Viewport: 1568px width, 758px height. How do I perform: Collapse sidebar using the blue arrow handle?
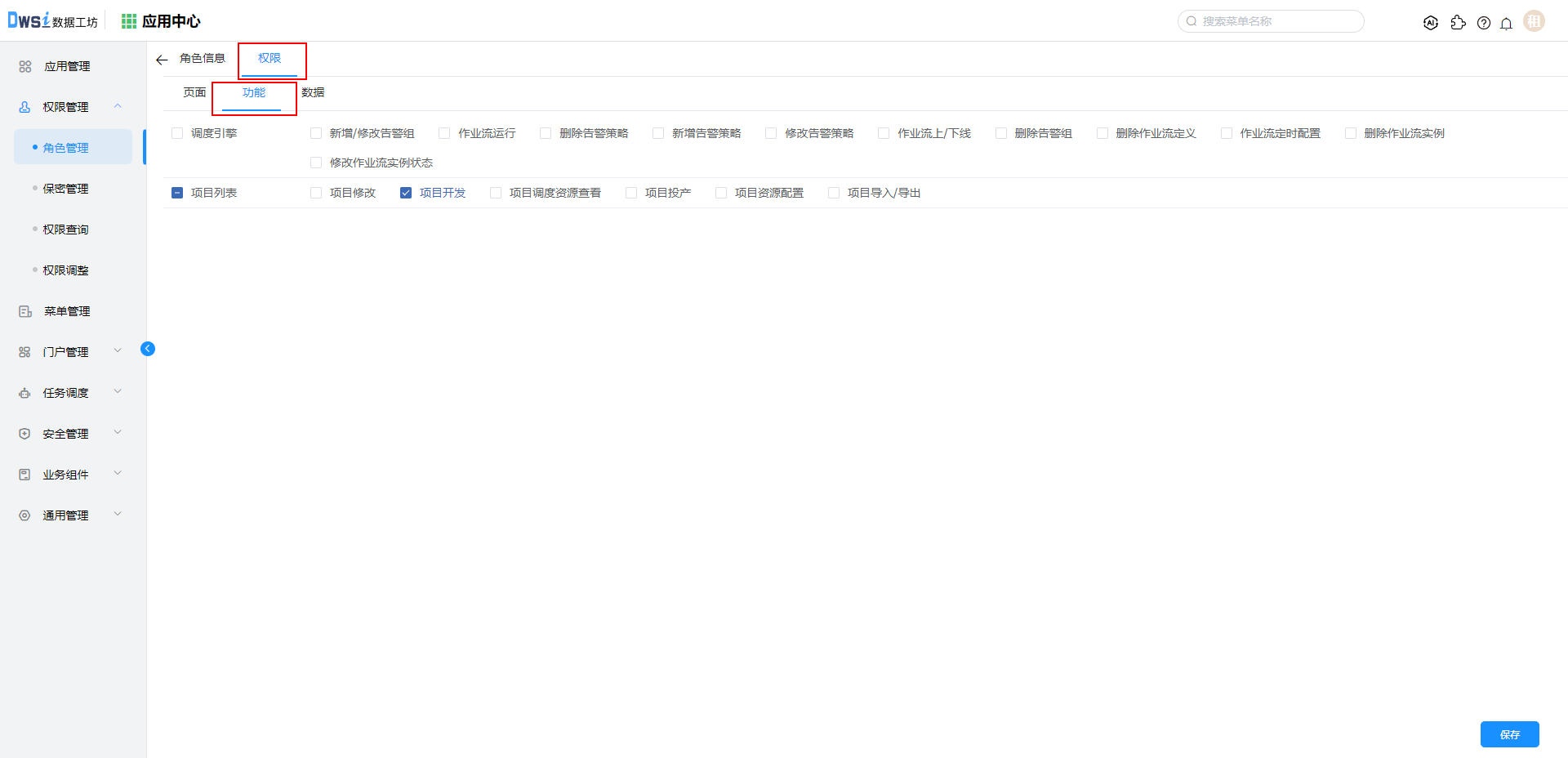pyautogui.click(x=148, y=349)
